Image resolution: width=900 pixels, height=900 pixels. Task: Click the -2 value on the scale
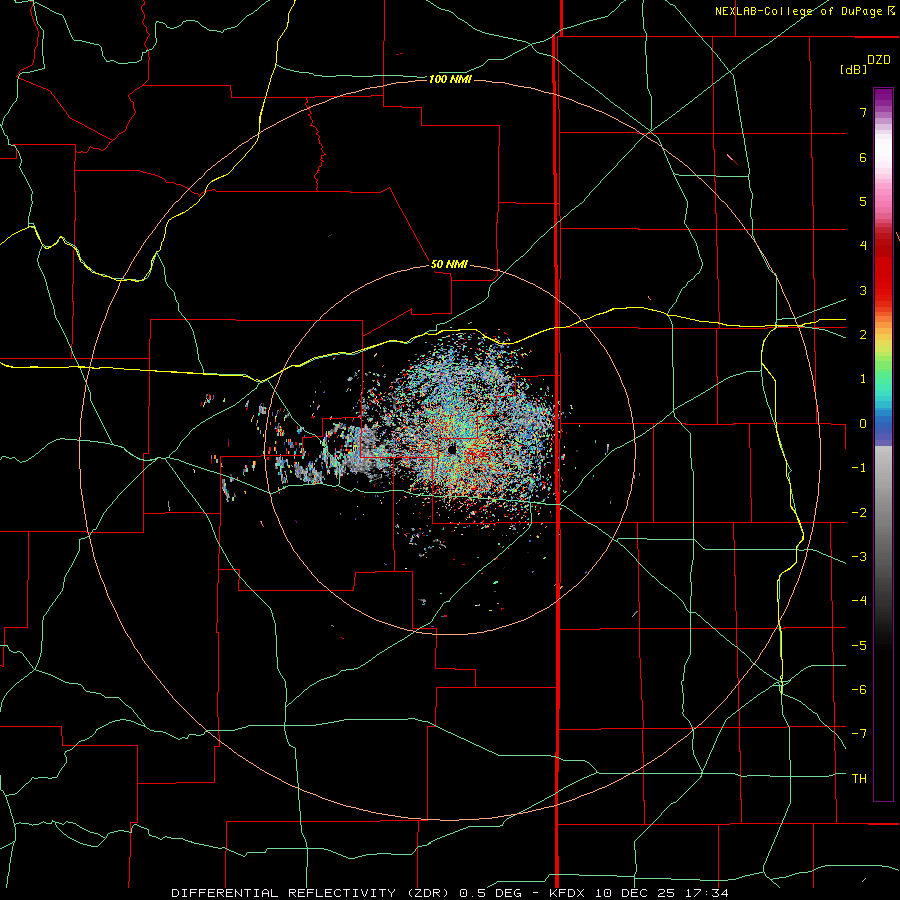click(x=859, y=513)
